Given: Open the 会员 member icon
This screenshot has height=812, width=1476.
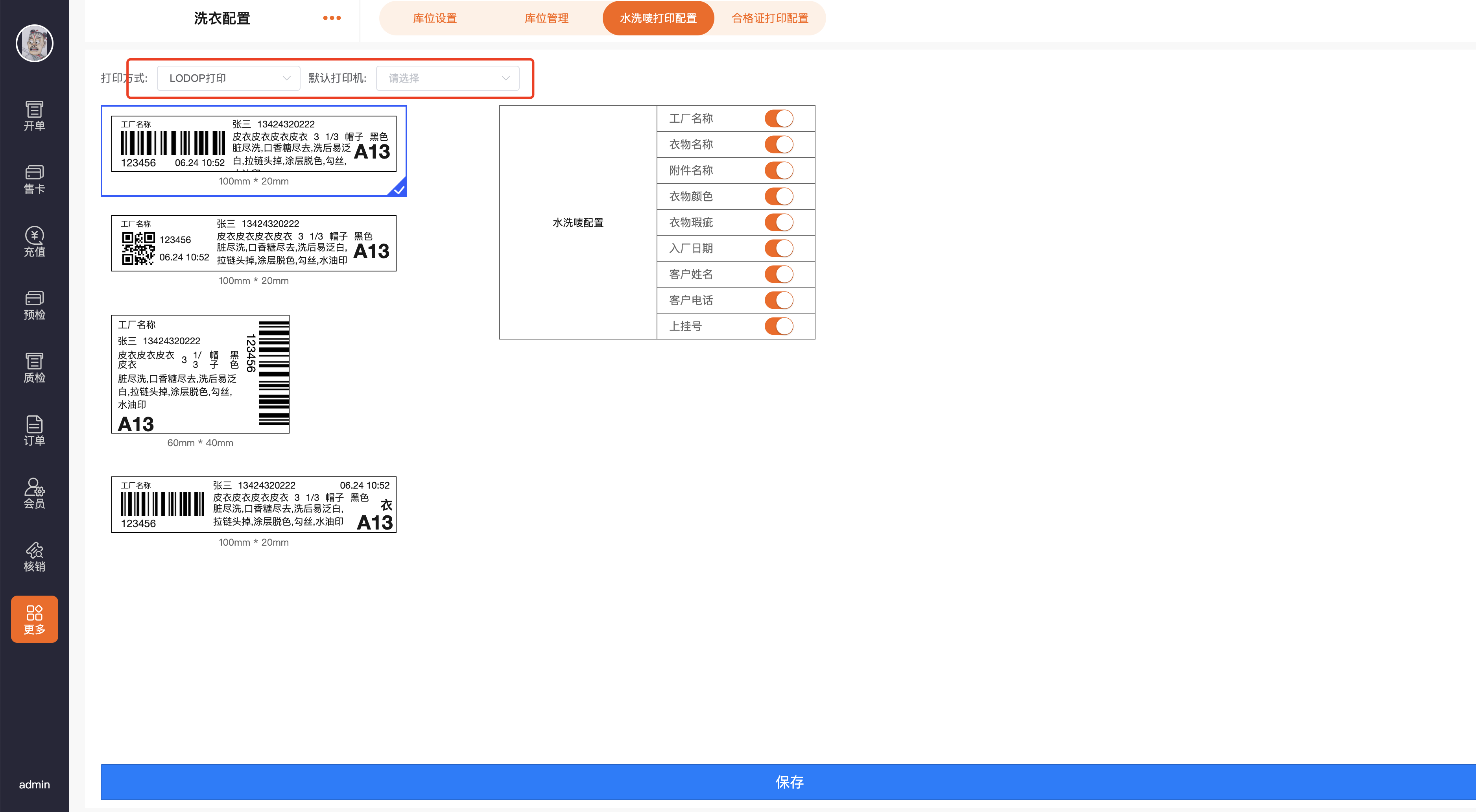Looking at the screenshot, I should point(34,493).
